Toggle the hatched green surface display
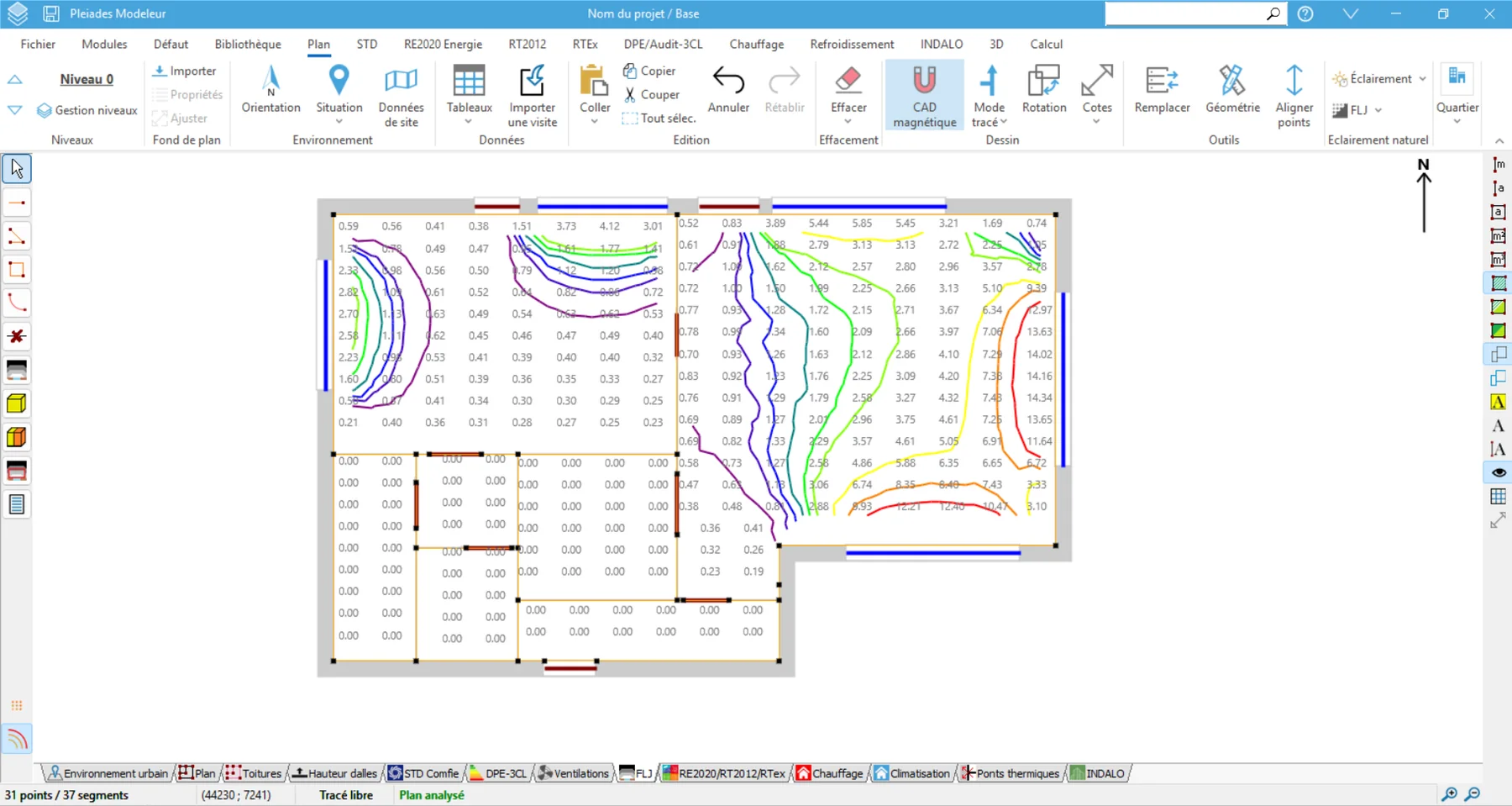The width and height of the screenshot is (1512, 806). click(x=1499, y=283)
